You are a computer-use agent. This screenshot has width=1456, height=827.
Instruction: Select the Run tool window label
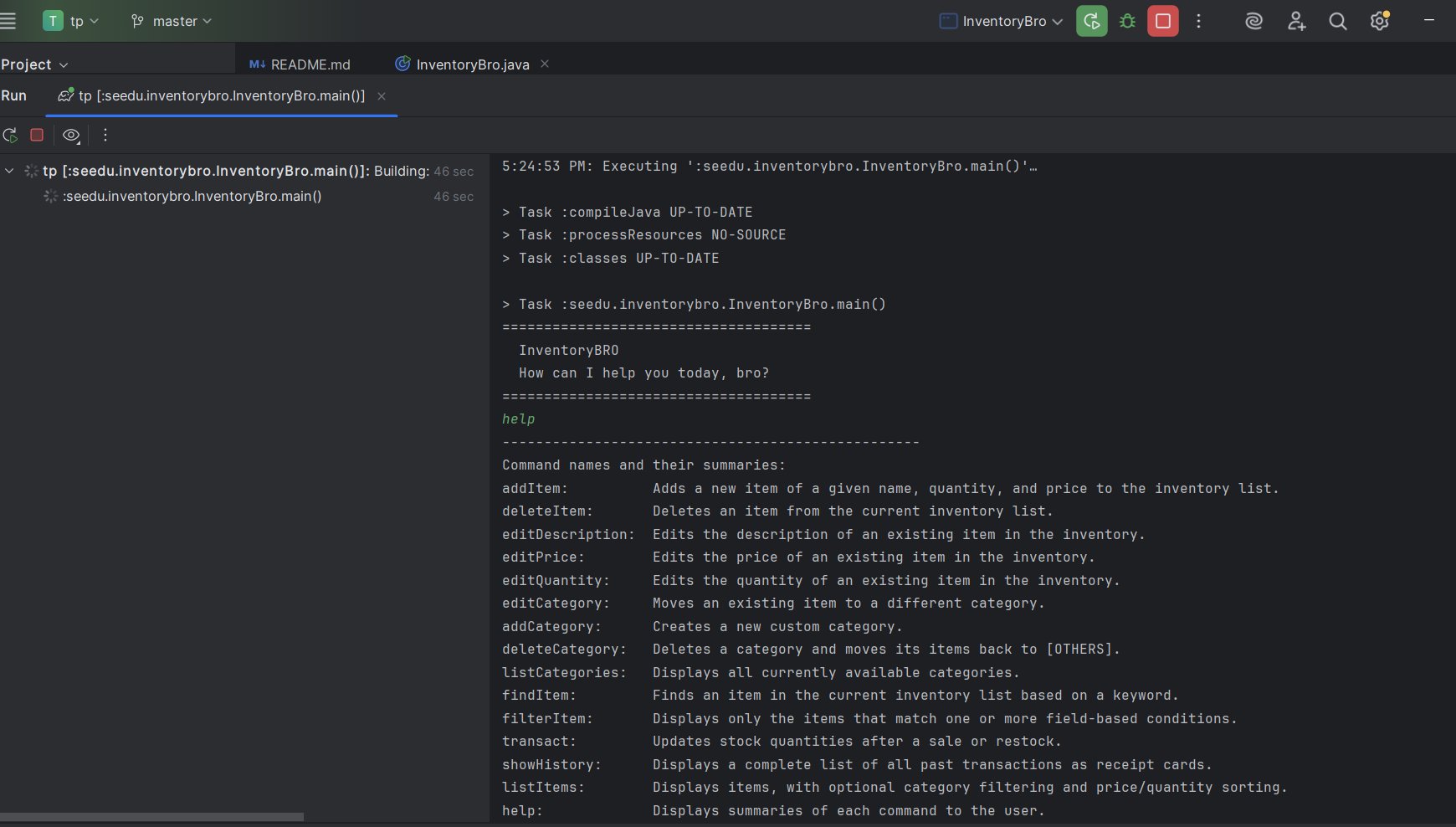point(13,95)
